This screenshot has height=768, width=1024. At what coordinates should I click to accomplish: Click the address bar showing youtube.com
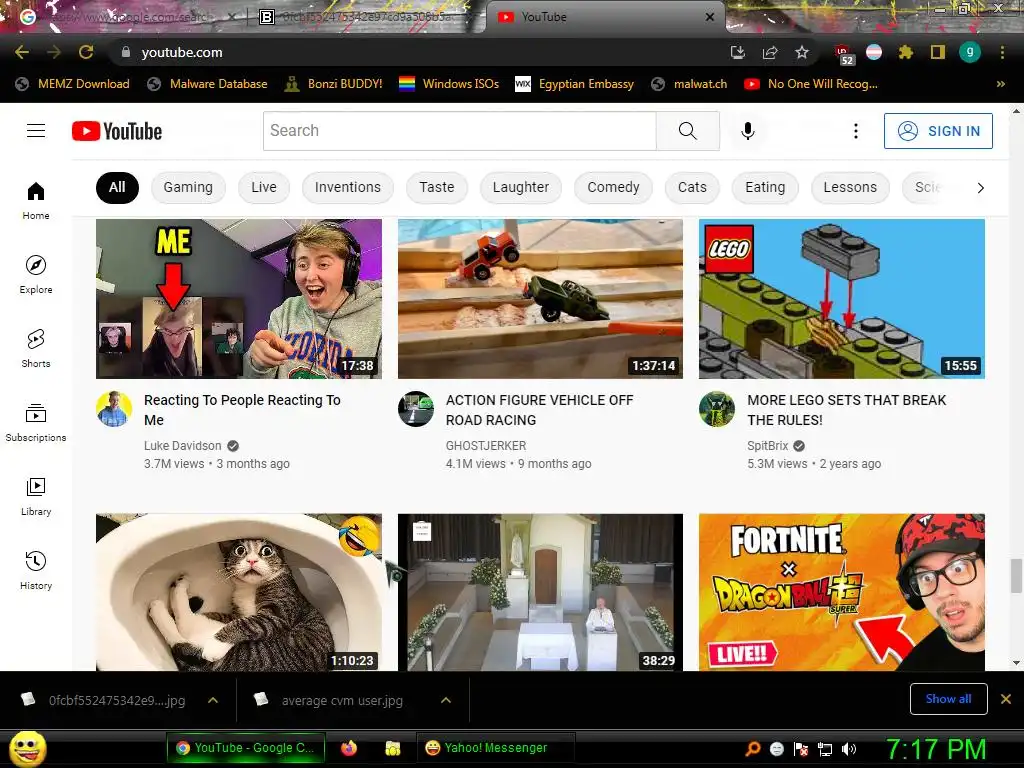tap(418, 52)
